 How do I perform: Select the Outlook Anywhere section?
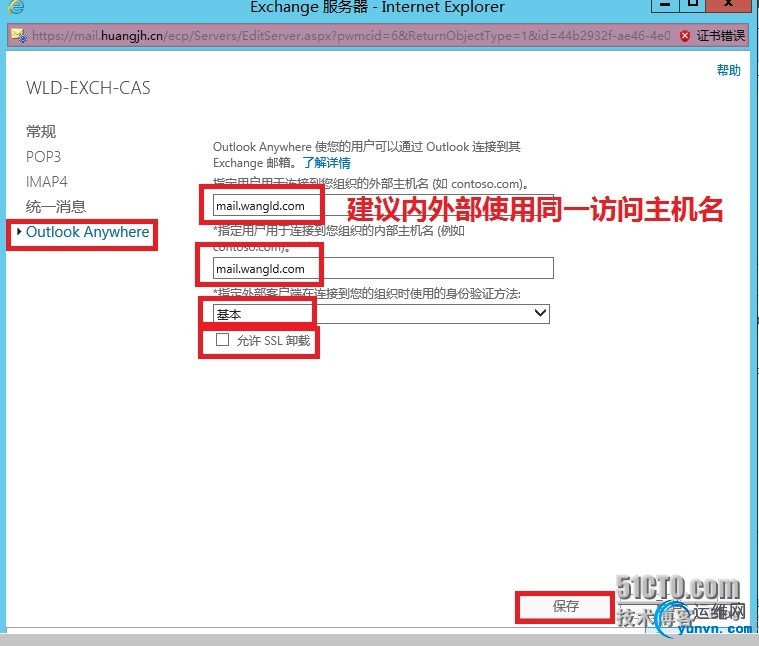point(88,232)
